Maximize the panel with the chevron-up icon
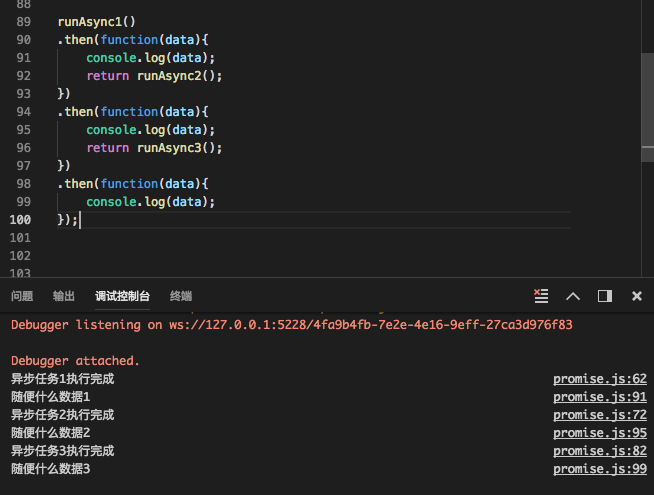Viewport: 654px width, 495px height. [x=573, y=296]
